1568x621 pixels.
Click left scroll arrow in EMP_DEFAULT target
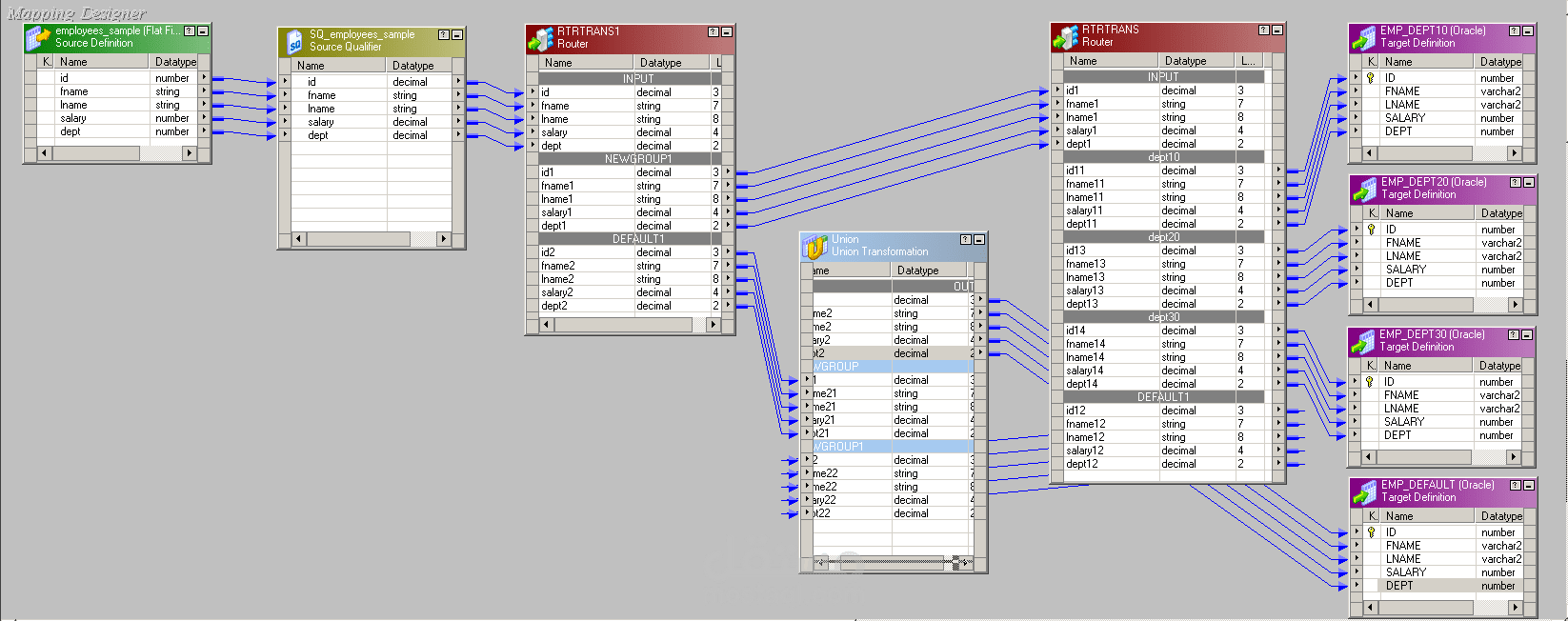coord(1372,607)
